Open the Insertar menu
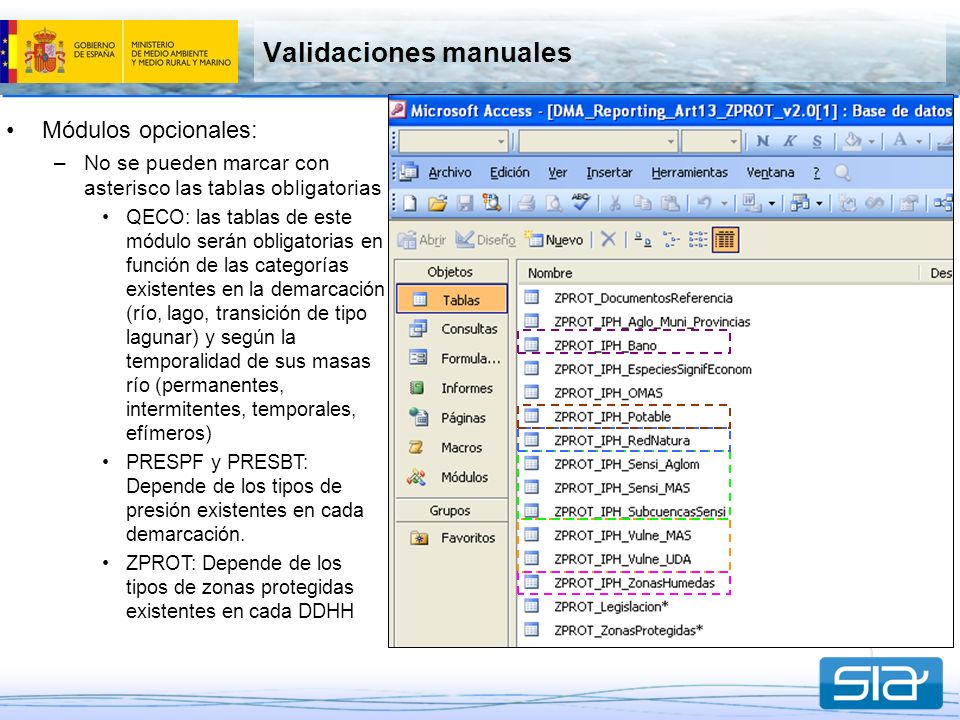 click(x=609, y=173)
